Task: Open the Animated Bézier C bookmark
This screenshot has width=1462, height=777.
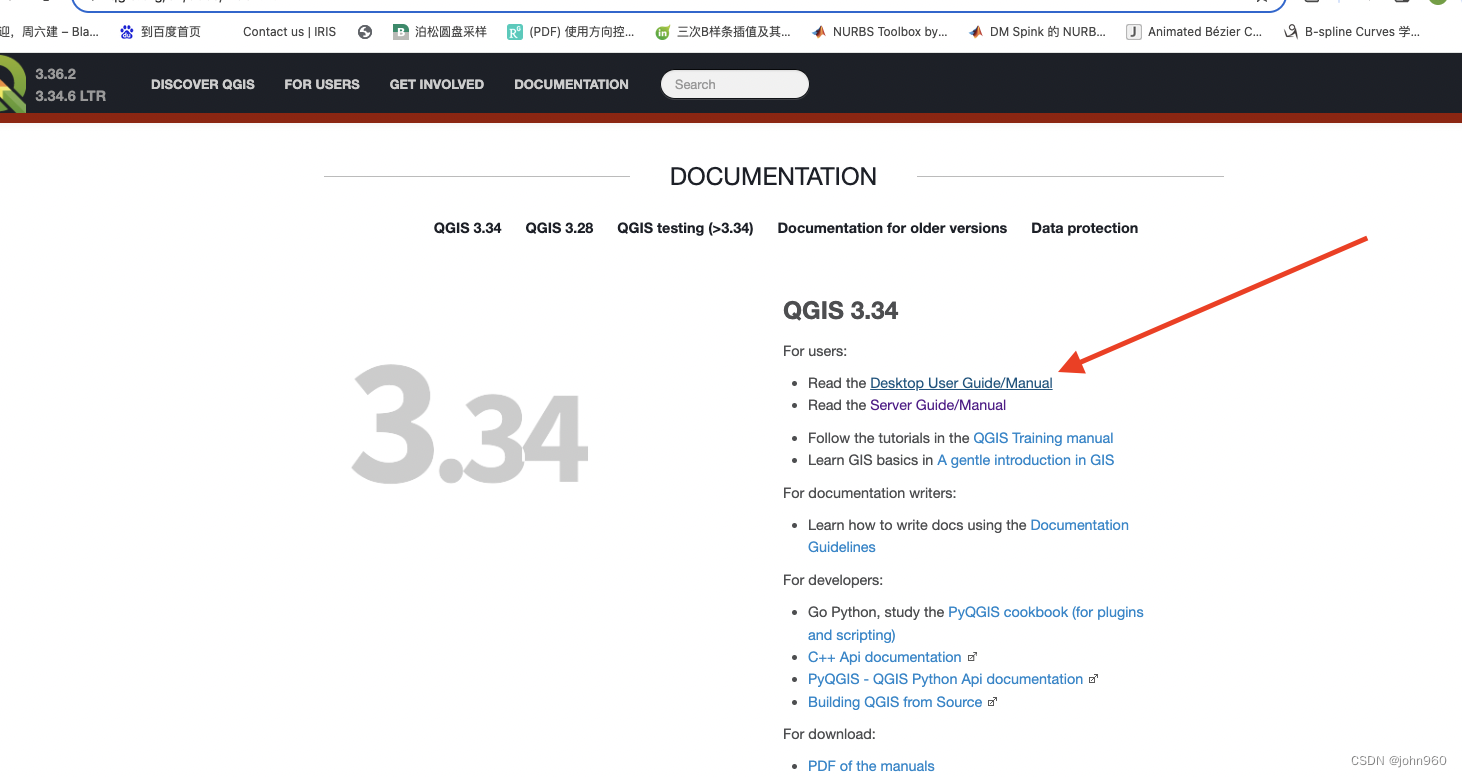Action: tap(1194, 31)
